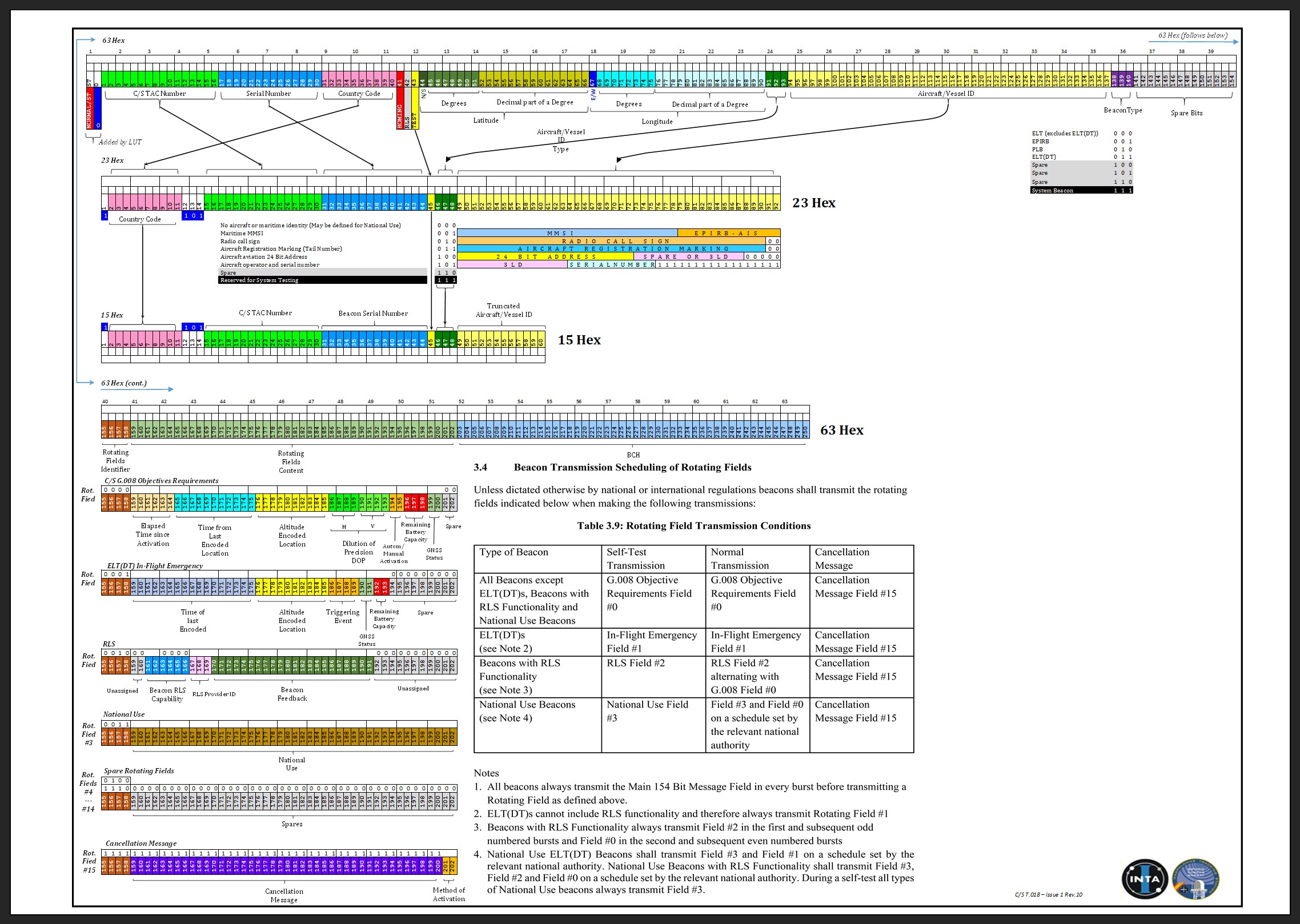
Task: Click the 'Rotating Fields Identifier' label
Action: point(115,461)
